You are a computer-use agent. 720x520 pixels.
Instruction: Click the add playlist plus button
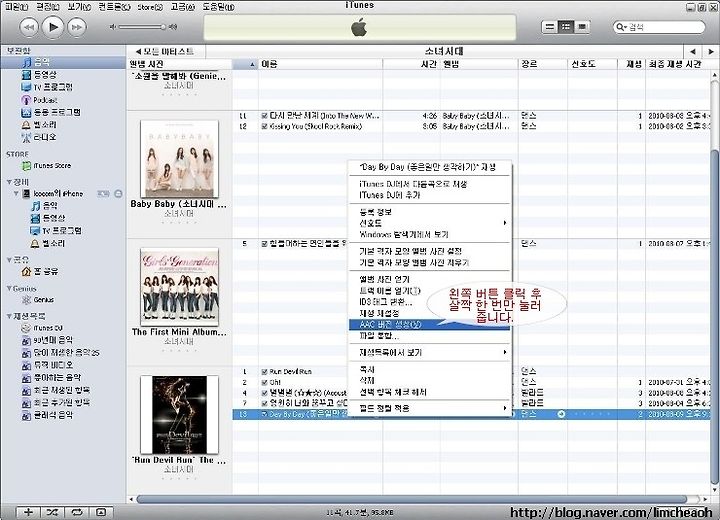point(28,512)
